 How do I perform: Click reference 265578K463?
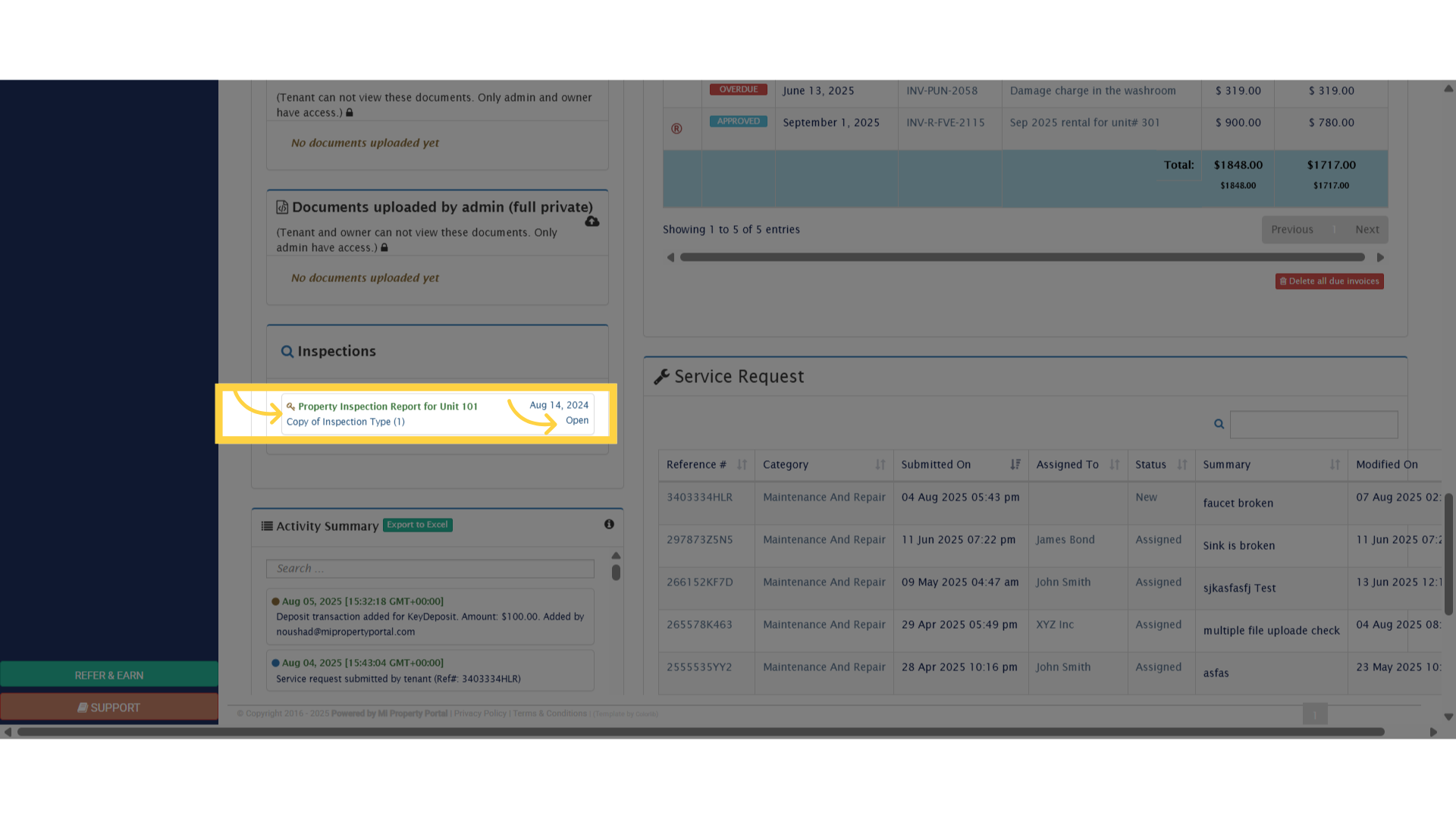[699, 625]
